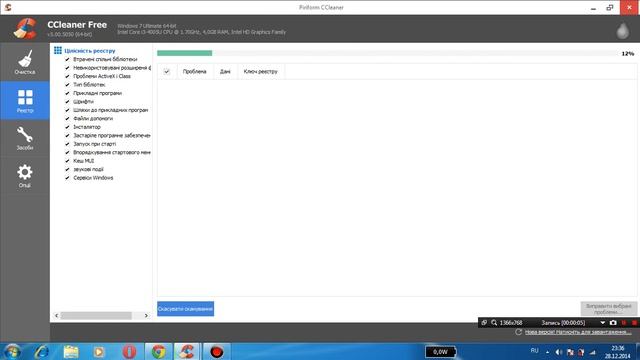Uncheck Проблеми ActiveX і Class
Screen dimensions: 640x360
(x=67, y=76)
